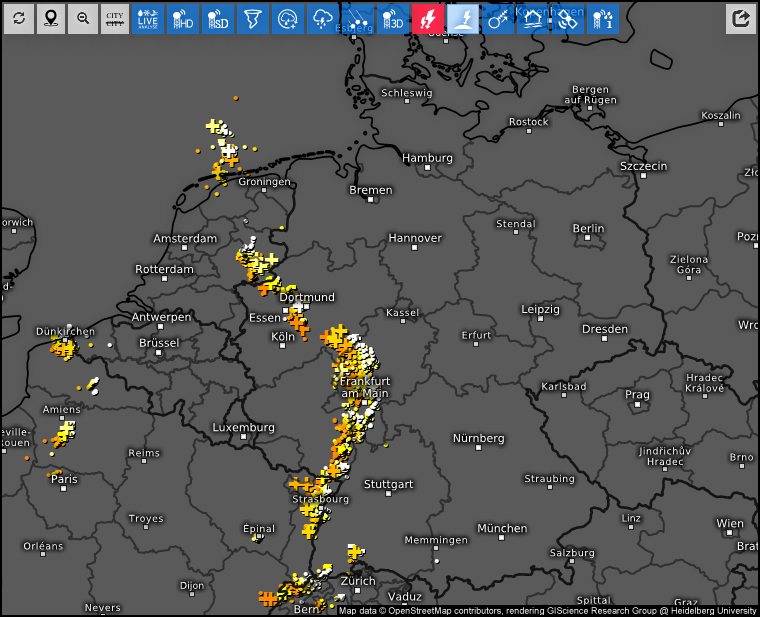
Task: Click the Berlin city label
Action: (588, 228)
